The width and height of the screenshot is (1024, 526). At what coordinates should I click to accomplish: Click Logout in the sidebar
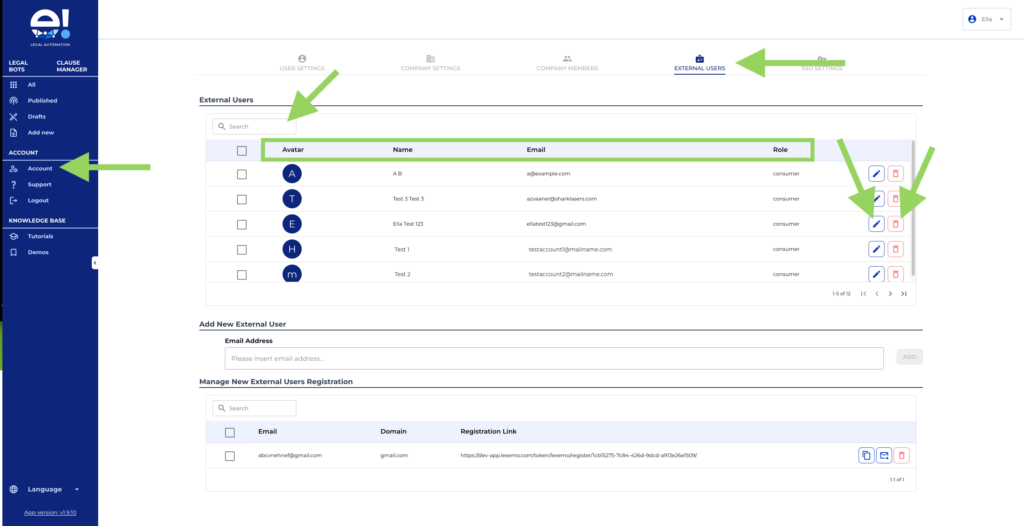point(38,200)
